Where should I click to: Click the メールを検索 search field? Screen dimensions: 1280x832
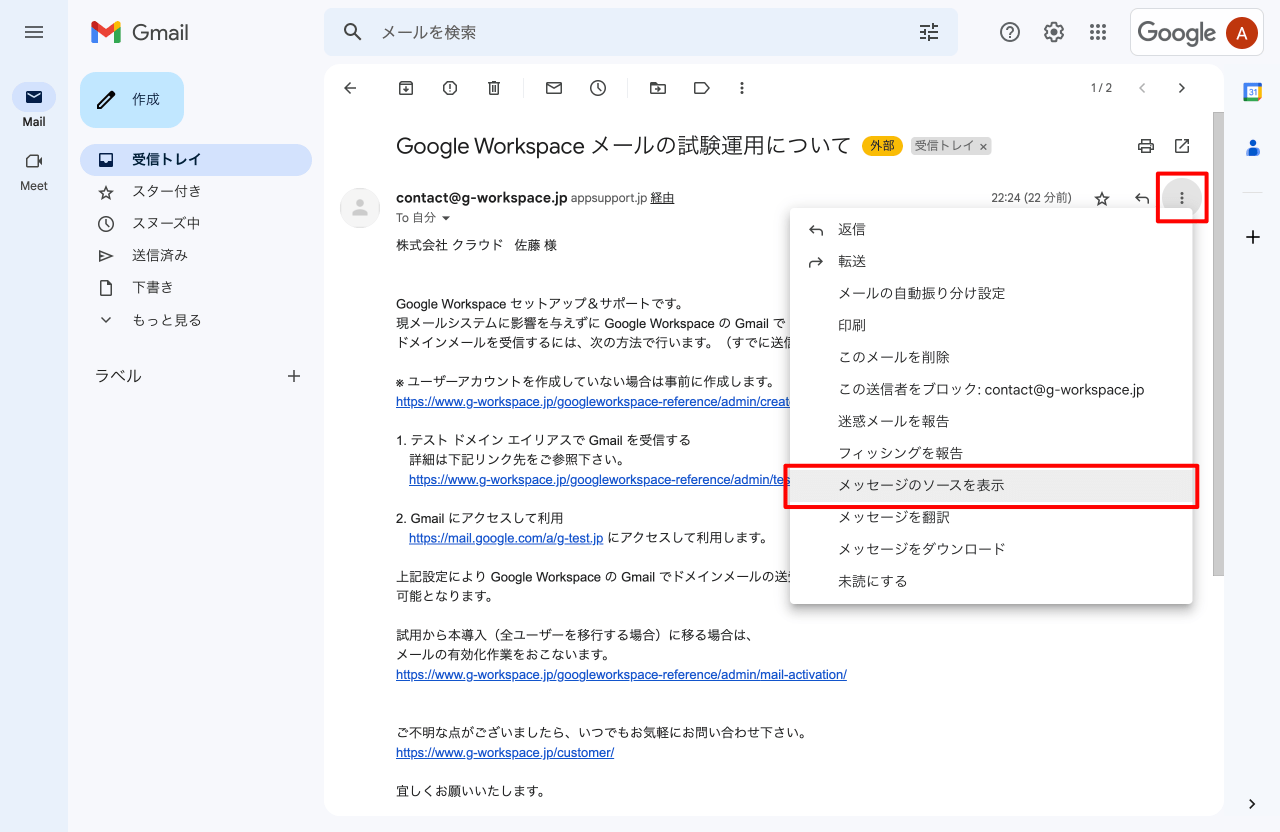640,32
